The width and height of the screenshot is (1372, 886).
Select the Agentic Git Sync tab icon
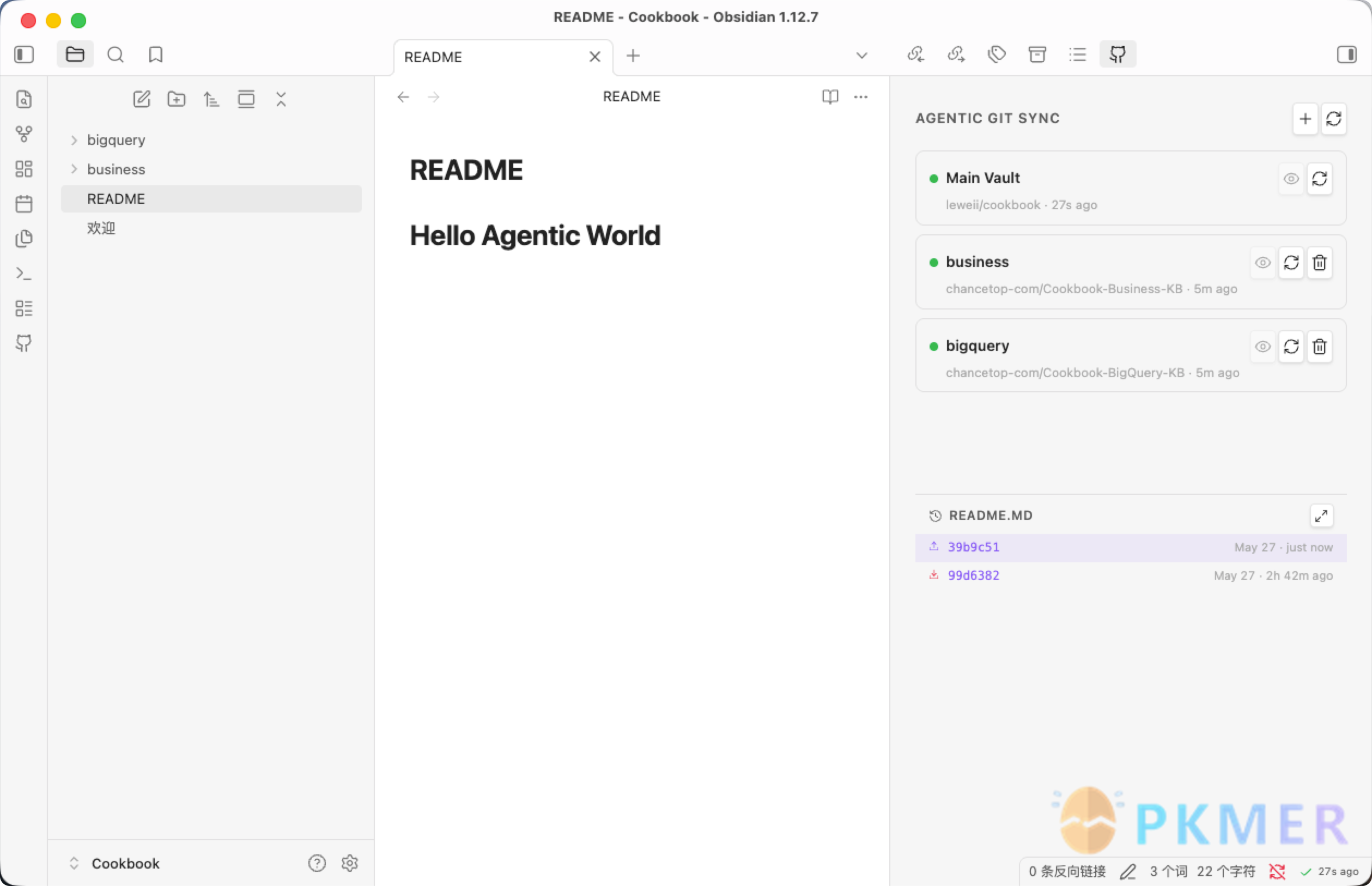(1118, 54)
